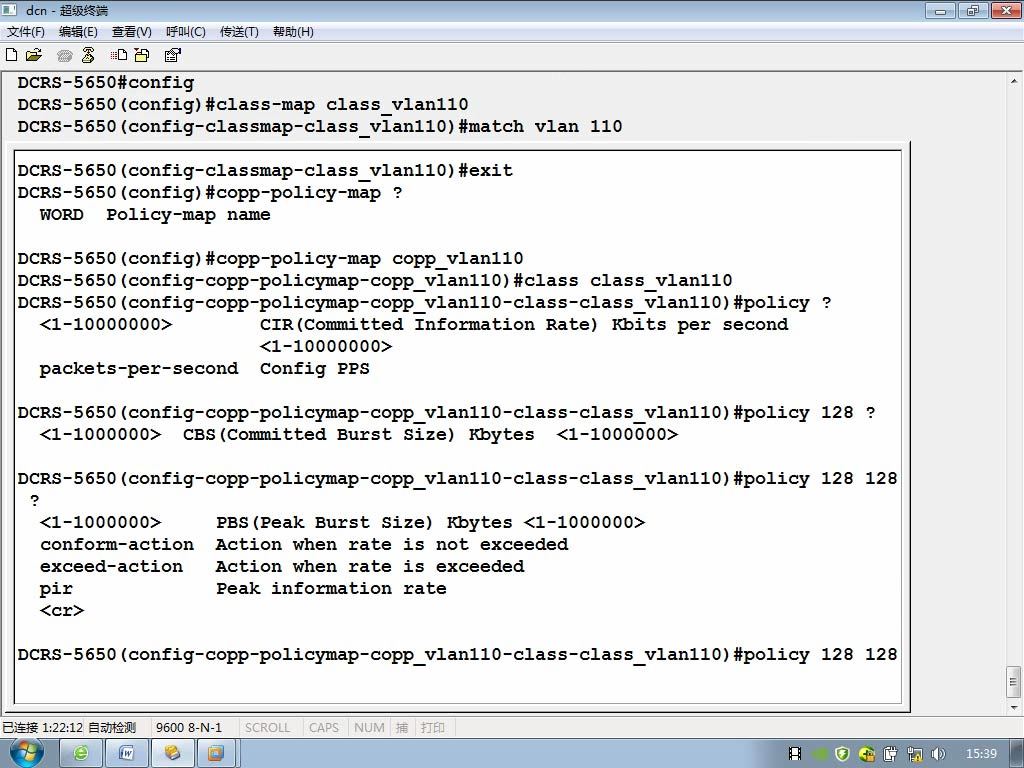1024x768 pixels.
Task: Click the last 'policy 128 128' prompt line
Action: [x=457, y=655]
